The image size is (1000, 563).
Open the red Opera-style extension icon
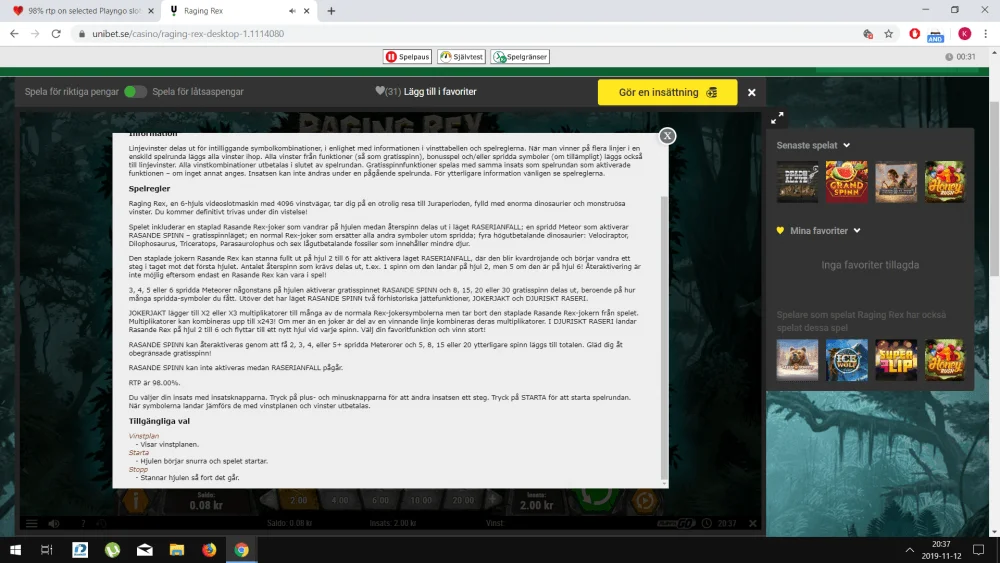(915, 34)
